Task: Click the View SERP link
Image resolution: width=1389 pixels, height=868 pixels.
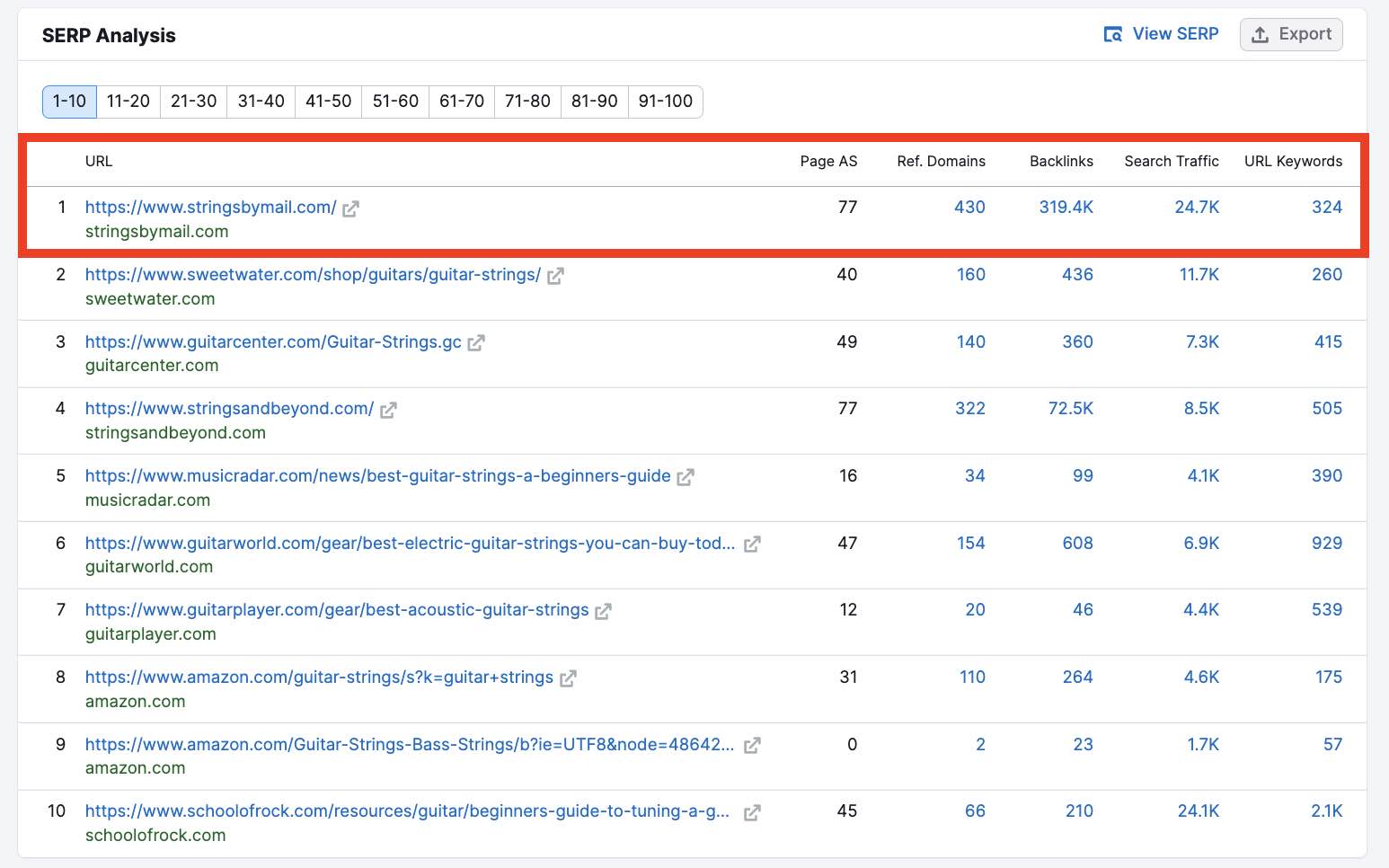Action: (1161, 34)
